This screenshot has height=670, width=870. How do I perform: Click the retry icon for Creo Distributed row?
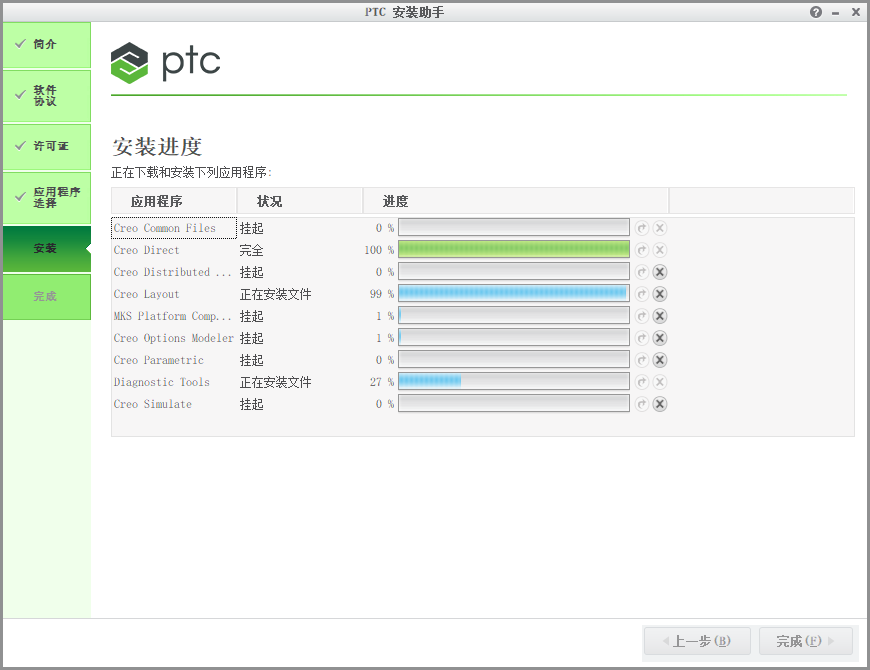pyautogui.click(x=642, y=272)
